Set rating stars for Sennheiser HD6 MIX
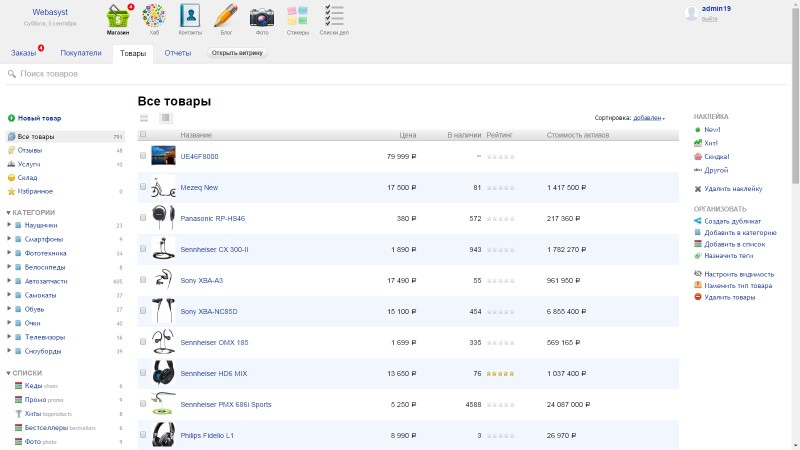Image resolution: width=800 pixels, height=450 pixels. tap(501, 373)
